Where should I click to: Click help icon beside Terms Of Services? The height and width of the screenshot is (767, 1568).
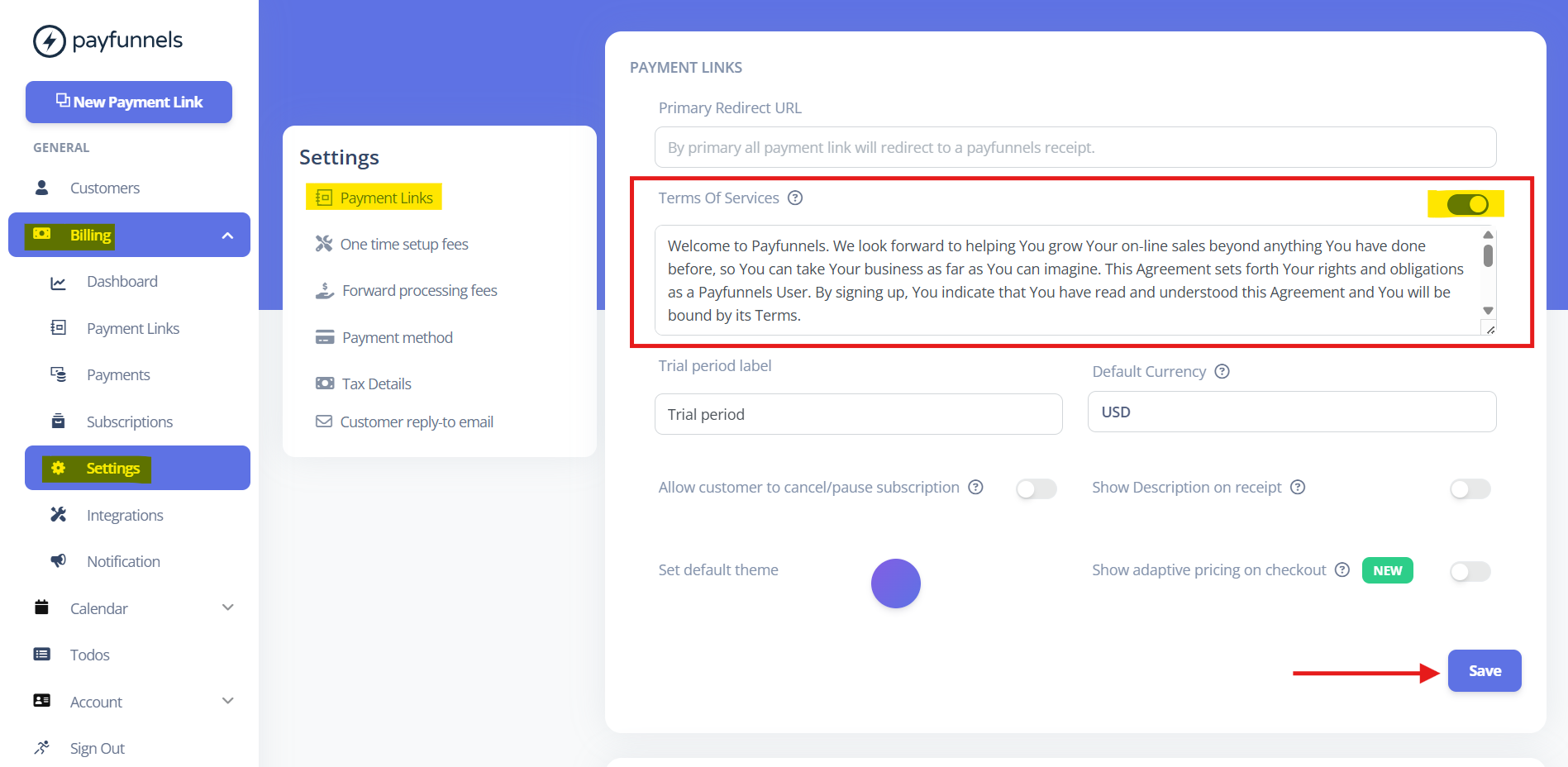(x=795, y=198)
